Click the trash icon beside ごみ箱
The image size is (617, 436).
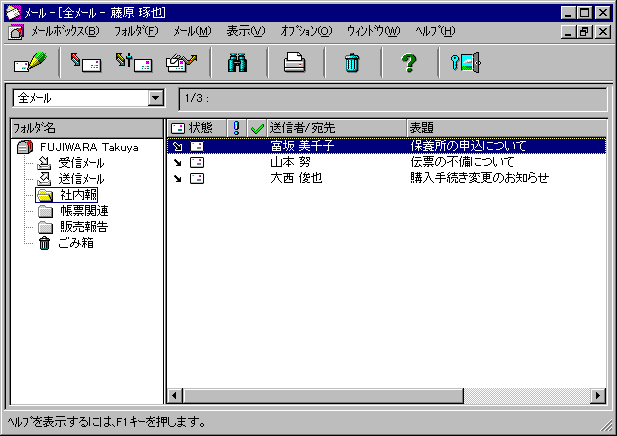tap(44, 243)
